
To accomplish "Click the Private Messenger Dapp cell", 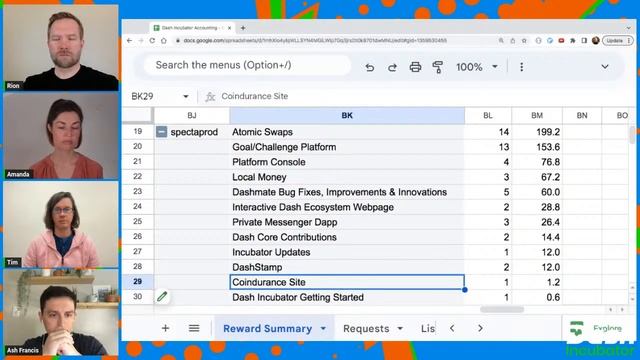I will 347,222.
